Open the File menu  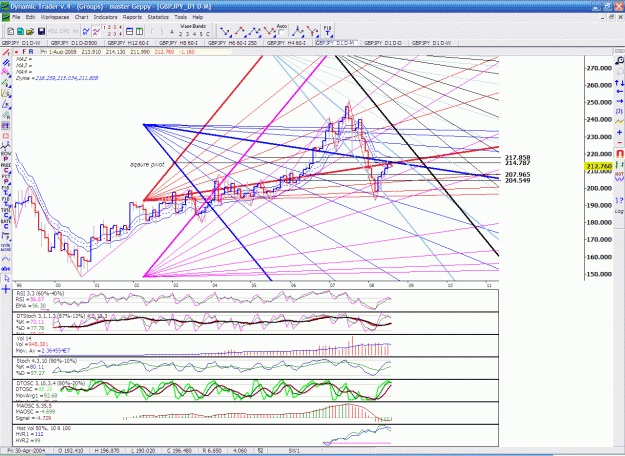click(x=16, y=17)
